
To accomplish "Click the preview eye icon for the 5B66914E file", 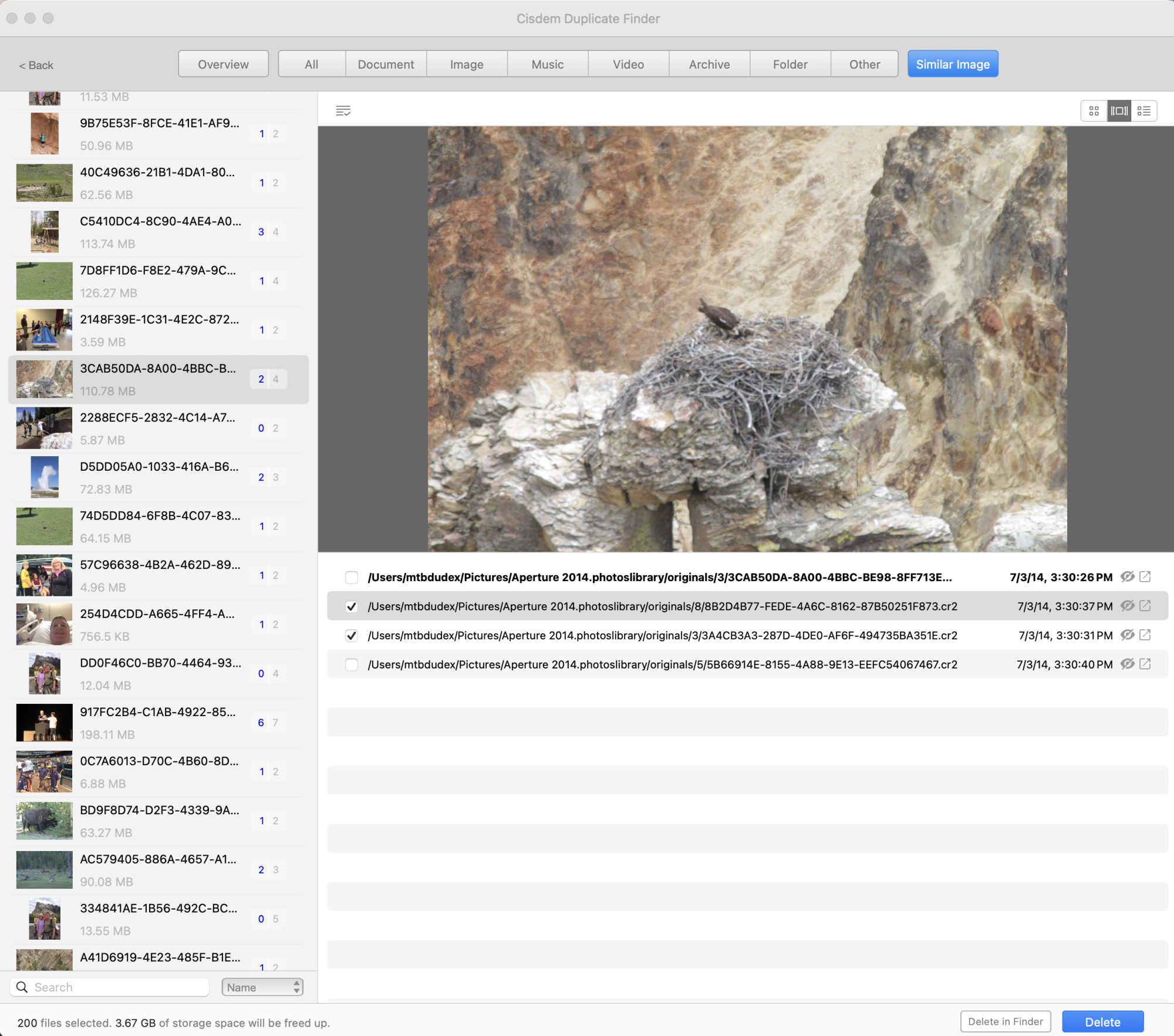I will (1127, 664).
